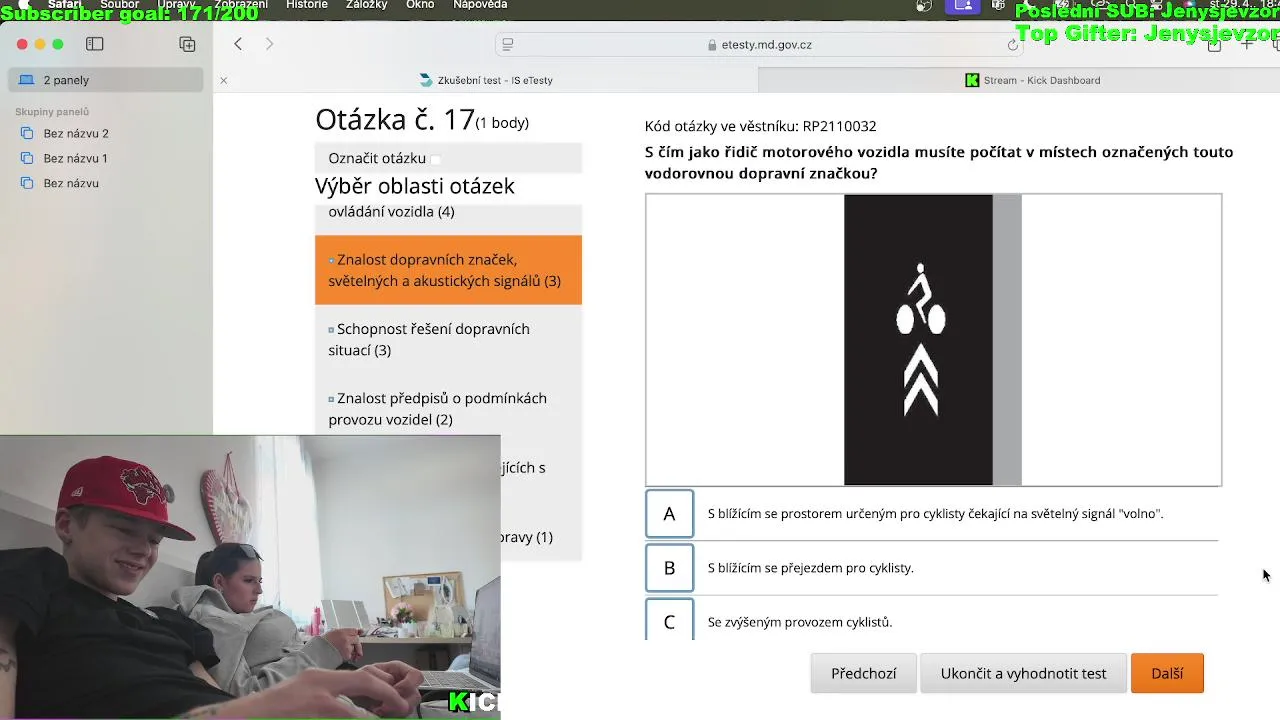Screen dimensions: 1280x720
Task: Go forward with the forward arrow
Action: [269, 44]
